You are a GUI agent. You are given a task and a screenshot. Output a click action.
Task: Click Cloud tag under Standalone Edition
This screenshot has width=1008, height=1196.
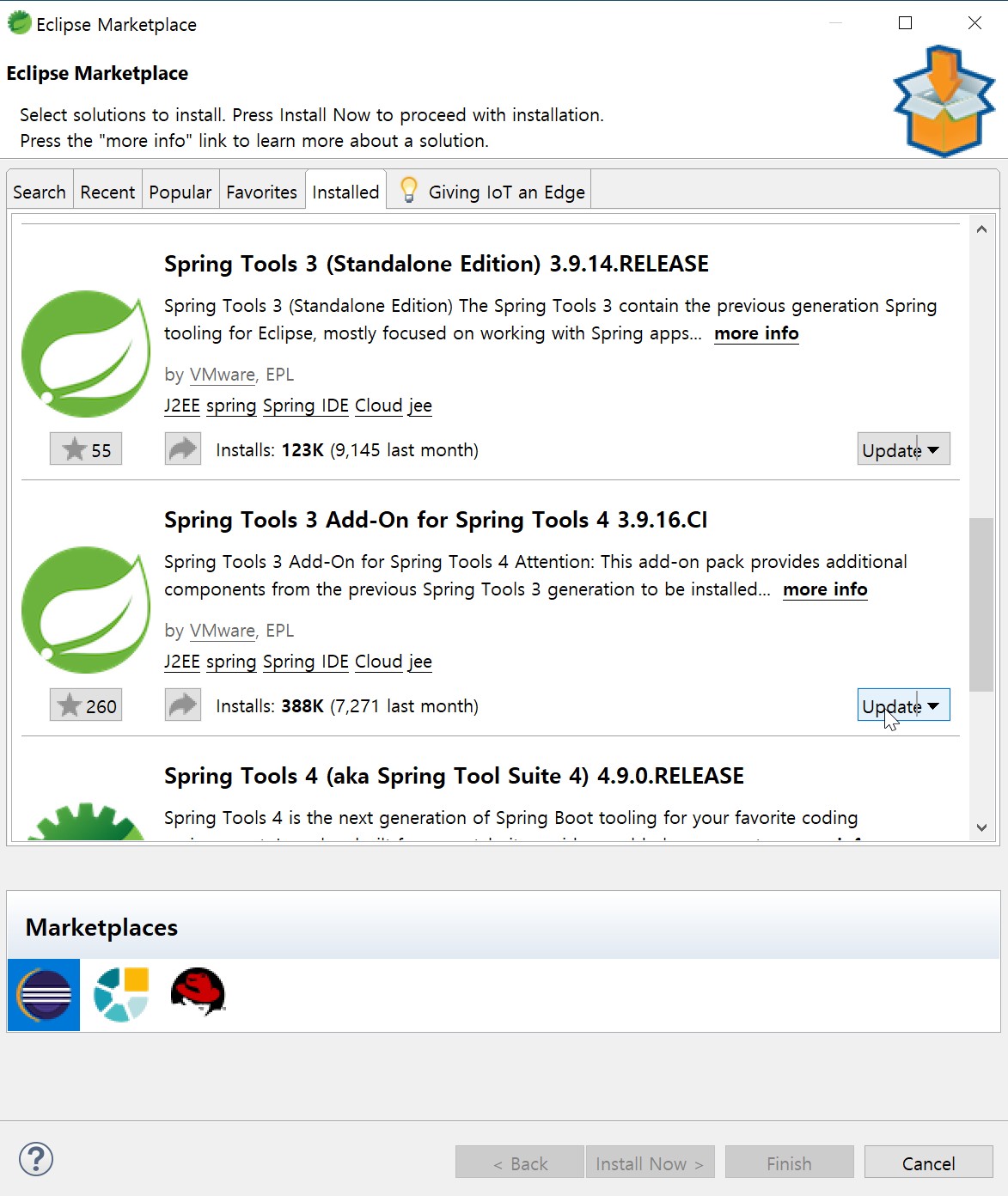[379, 406]
